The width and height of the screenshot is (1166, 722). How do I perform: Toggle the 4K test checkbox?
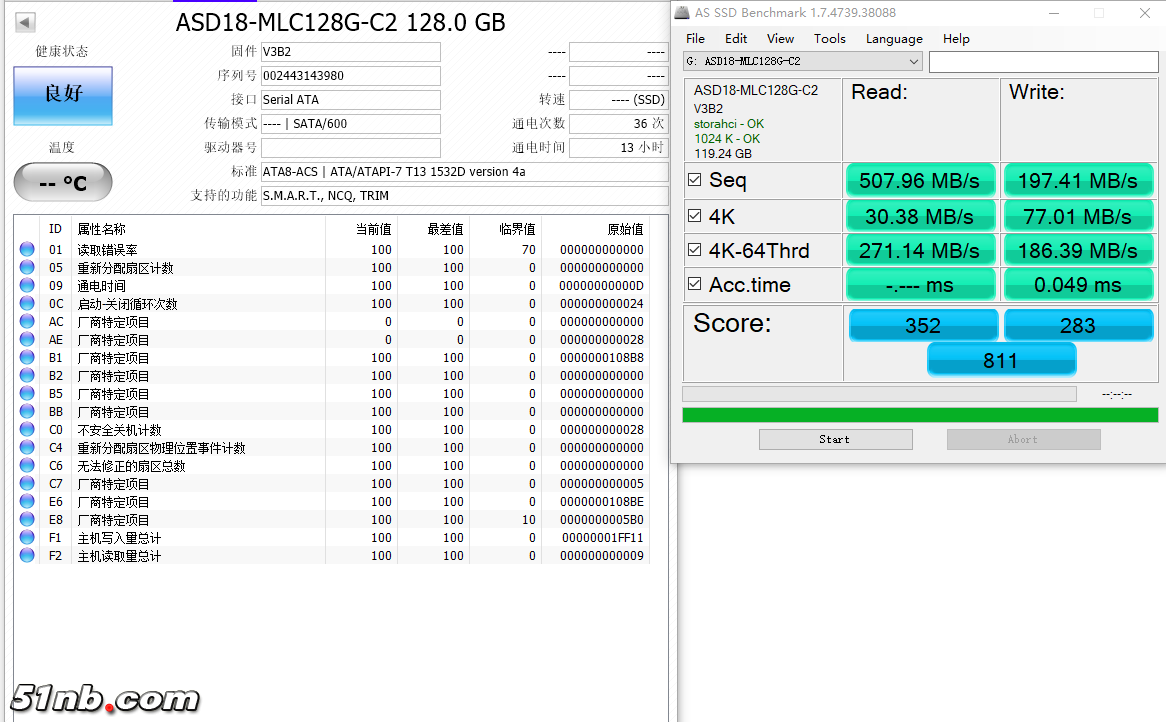(695, 216)
